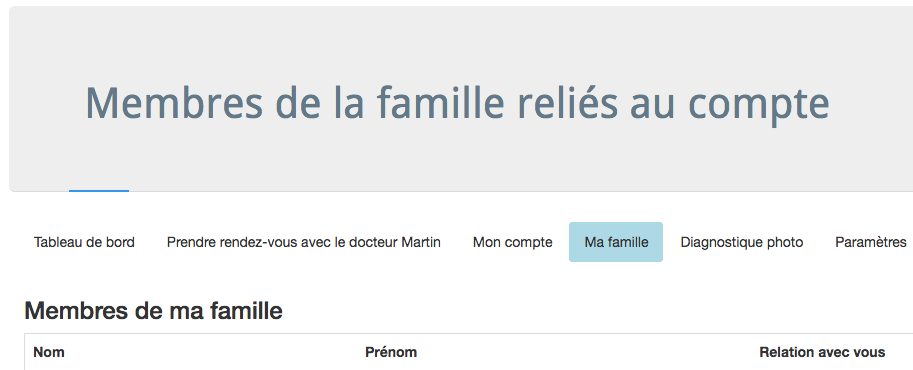Click the empty gray banner area above the title
Screen dimensions: 913x370
pos(461,41)
